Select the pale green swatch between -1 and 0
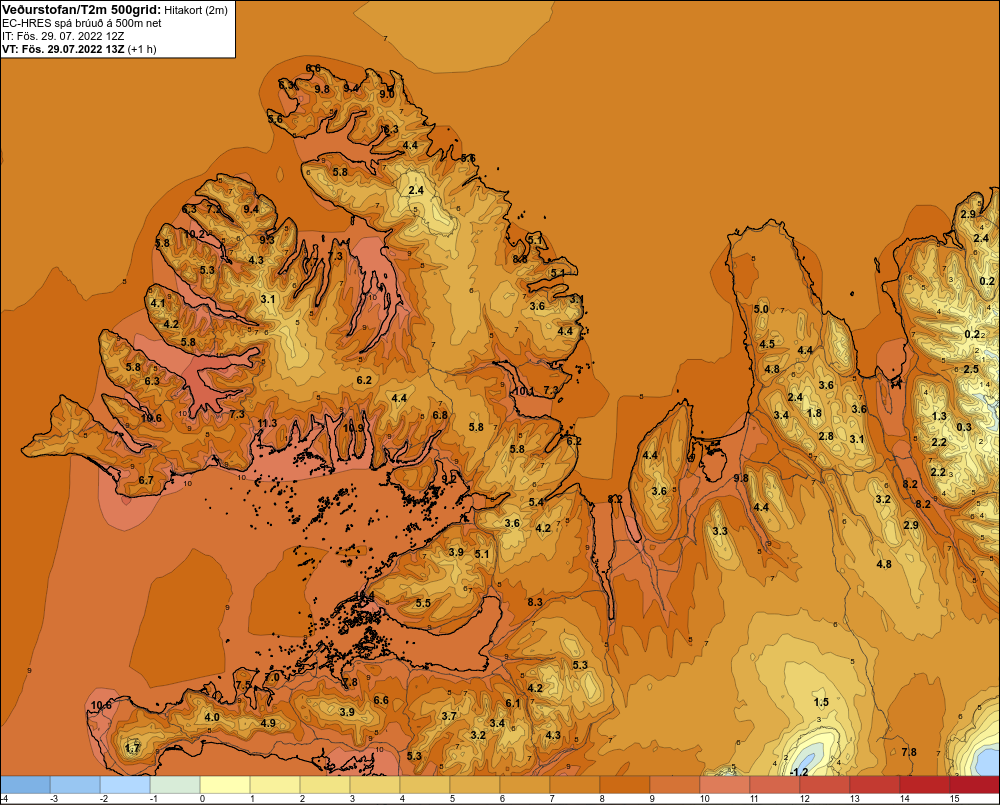The height and width of the screenshot is (805, 1000). pos(175,785)
